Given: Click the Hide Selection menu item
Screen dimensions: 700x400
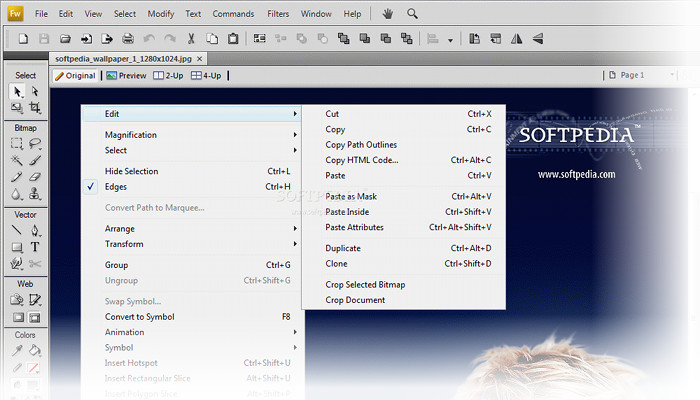Looking at the screenshot, I should tap(193, 171).
